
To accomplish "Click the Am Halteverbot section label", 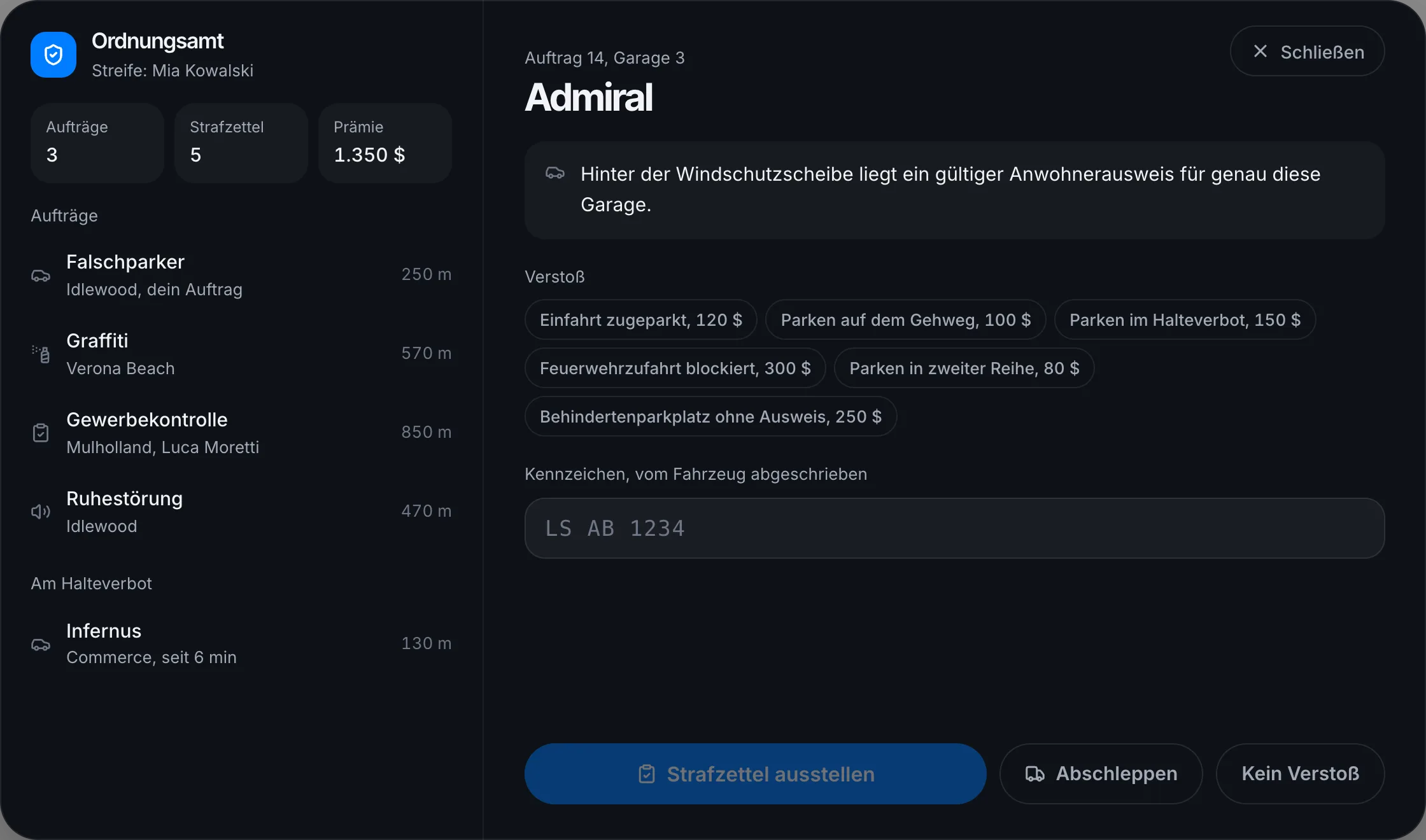I will pos(92,584).
